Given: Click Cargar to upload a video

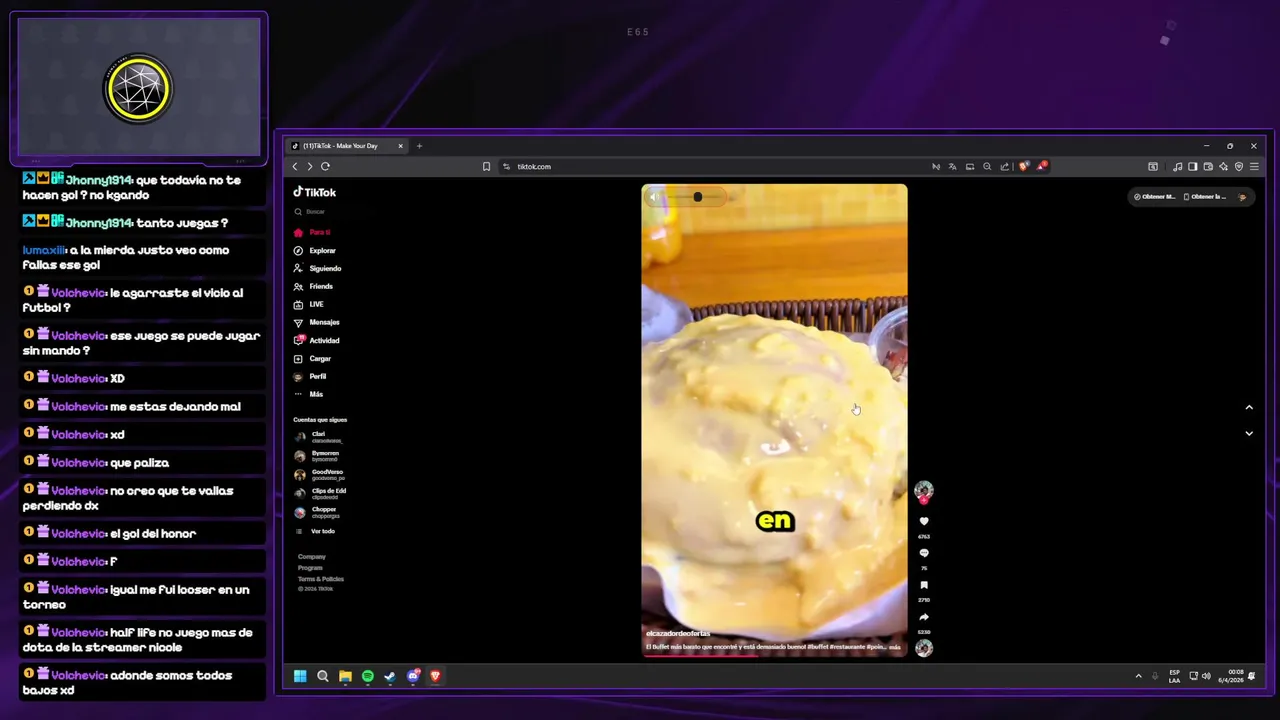Looking at the screenshot, I should click(312, 358).
